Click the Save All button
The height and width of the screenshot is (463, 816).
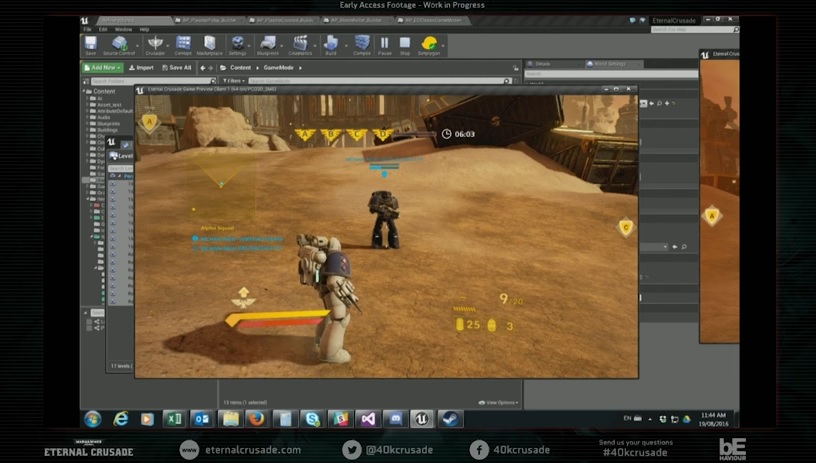tap(176, 68)
